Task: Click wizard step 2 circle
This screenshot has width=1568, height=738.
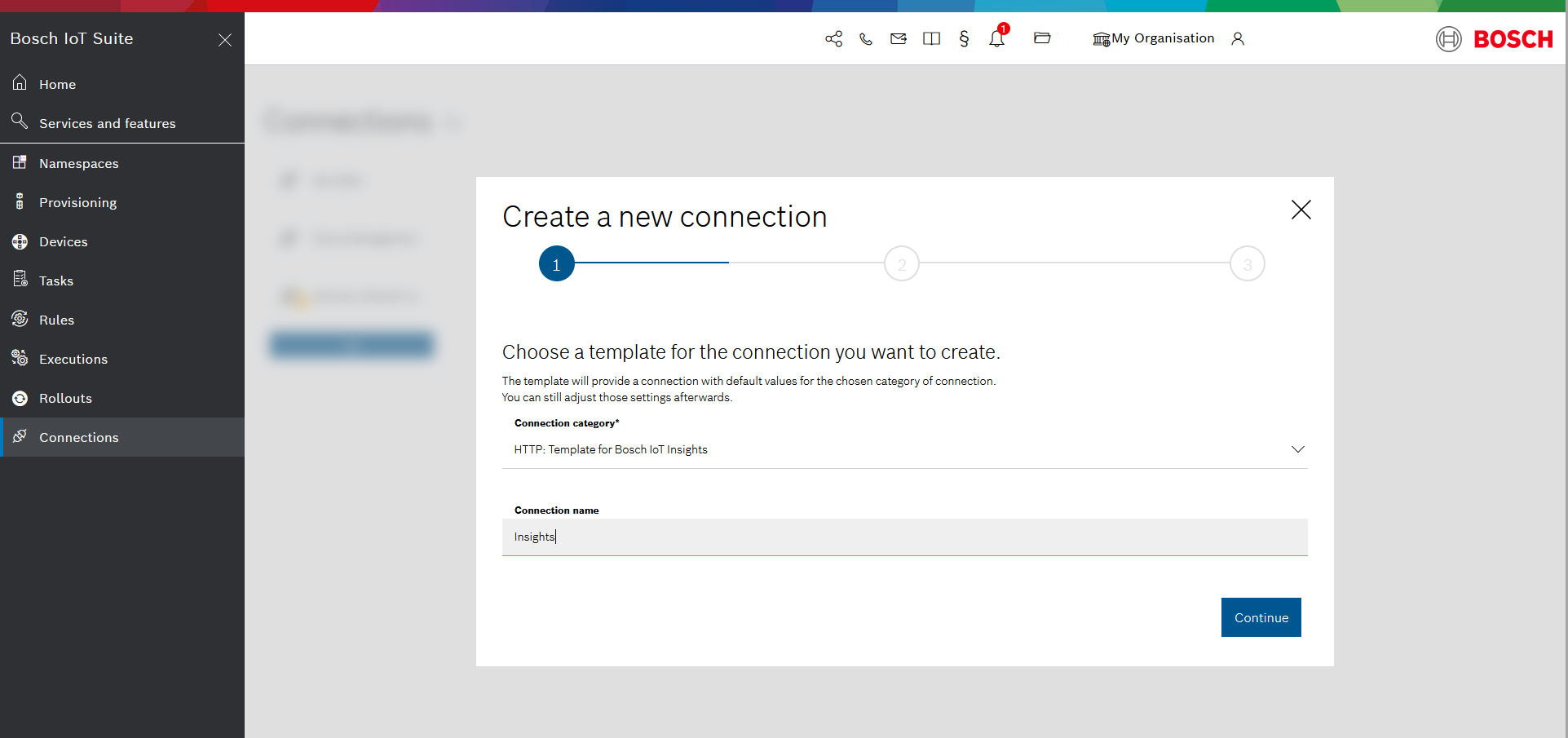Action: tap(902, 263)
